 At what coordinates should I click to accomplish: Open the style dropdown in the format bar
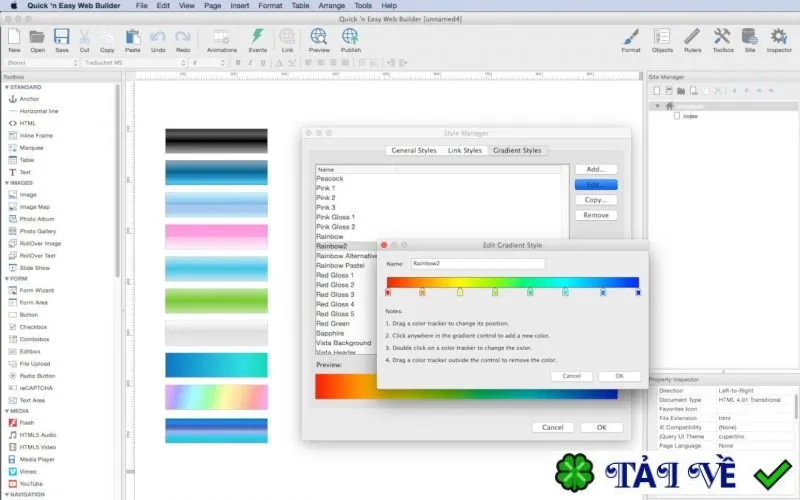(x=41, y=63)
